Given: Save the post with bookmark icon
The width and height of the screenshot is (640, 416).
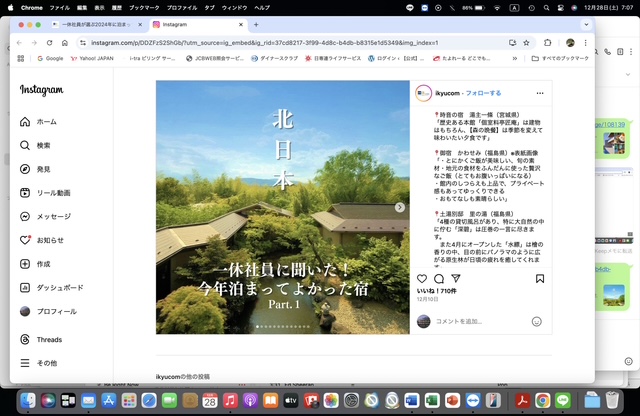Looking at the screenshot, I should coord(540,278).
